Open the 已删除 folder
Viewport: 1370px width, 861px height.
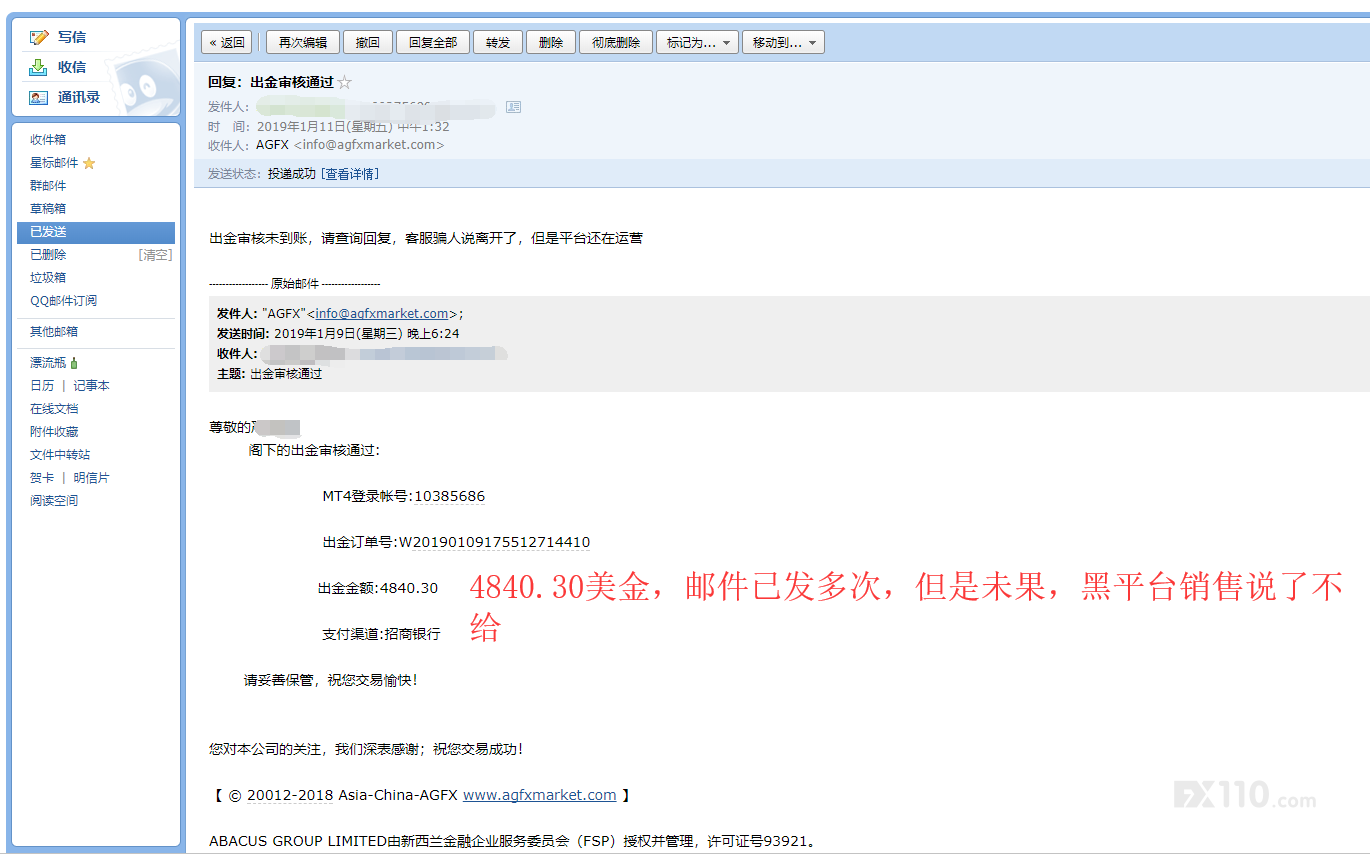tap(48, 255)
